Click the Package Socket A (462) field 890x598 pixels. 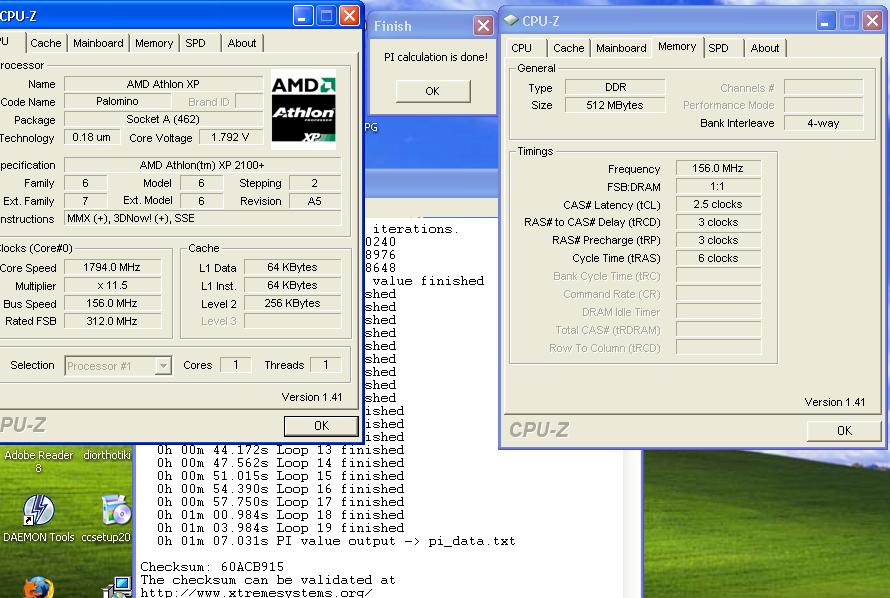163,119
